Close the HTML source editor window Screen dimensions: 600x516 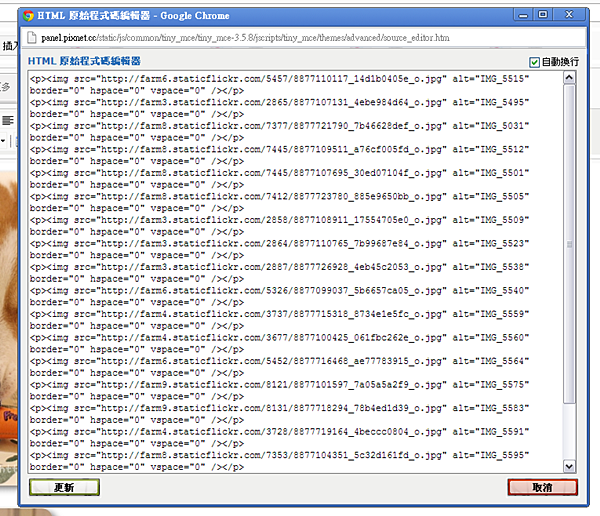point(569,15)
